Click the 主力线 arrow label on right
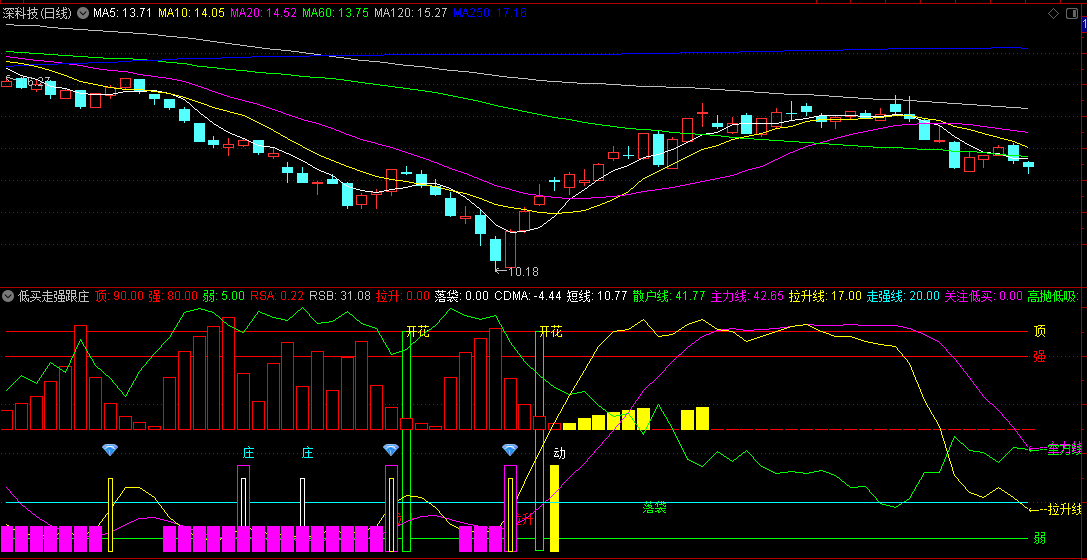This screenshot has height=560, width=1087. (x=1056, y=449)
